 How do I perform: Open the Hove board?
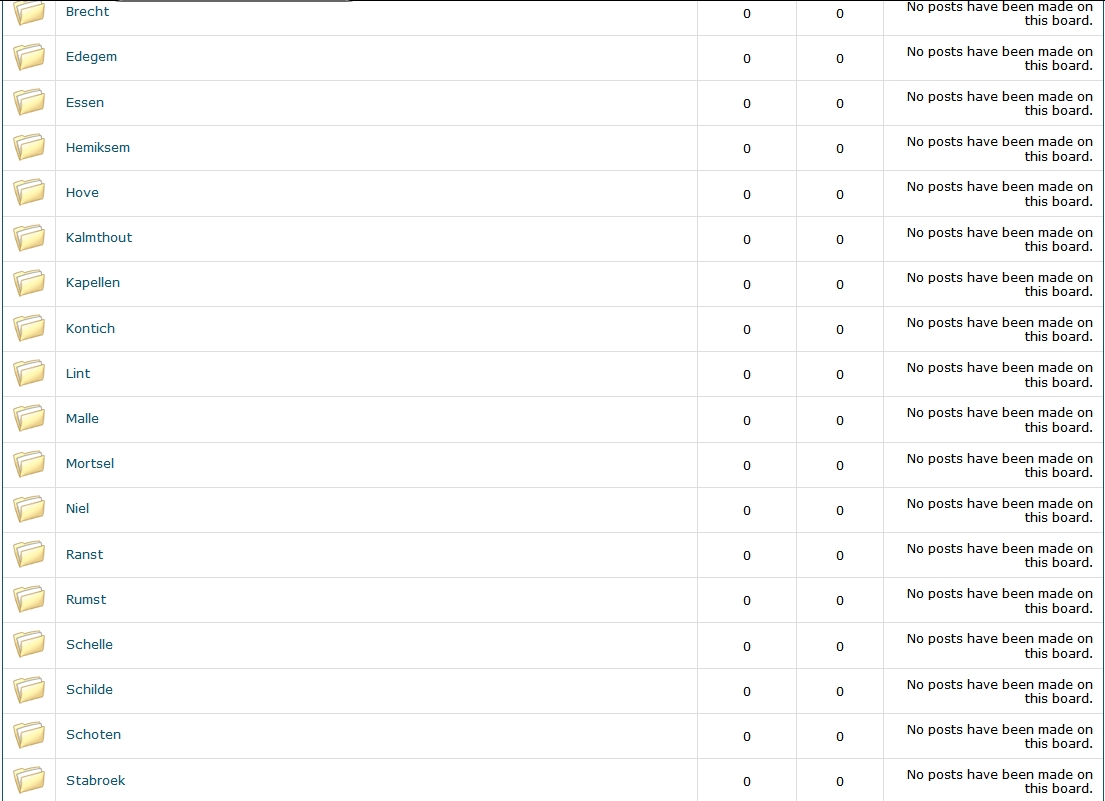pos(82,193)
